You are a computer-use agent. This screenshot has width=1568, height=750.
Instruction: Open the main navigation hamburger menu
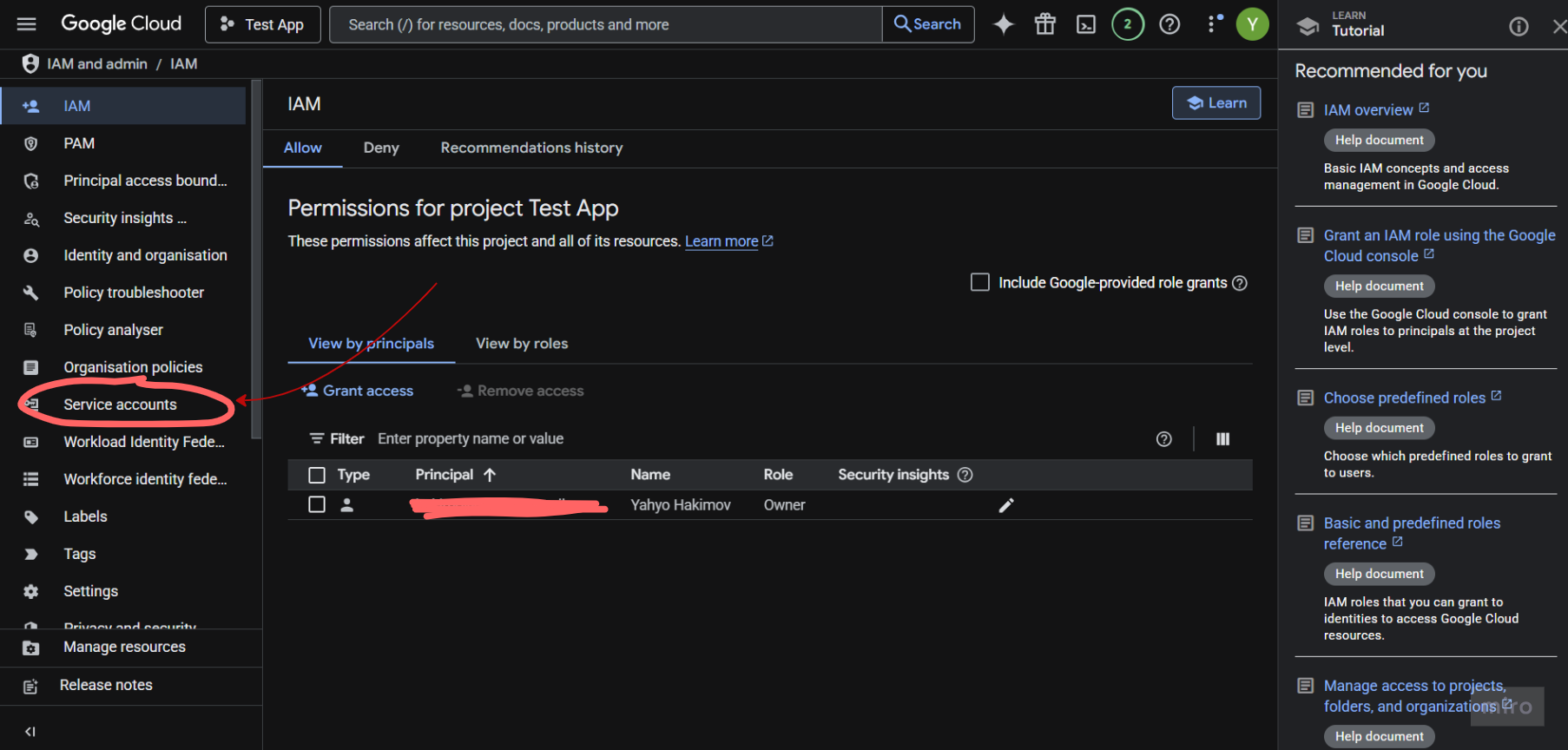27,24
